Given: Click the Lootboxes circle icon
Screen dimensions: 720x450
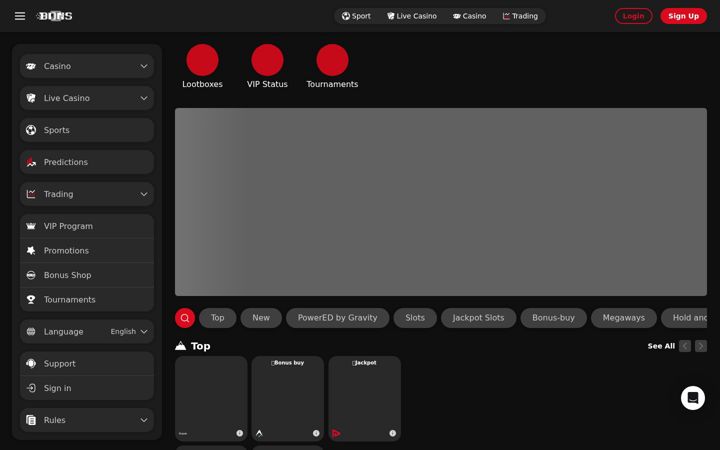Looking at the screenshot, I should [x=202, y=60].
